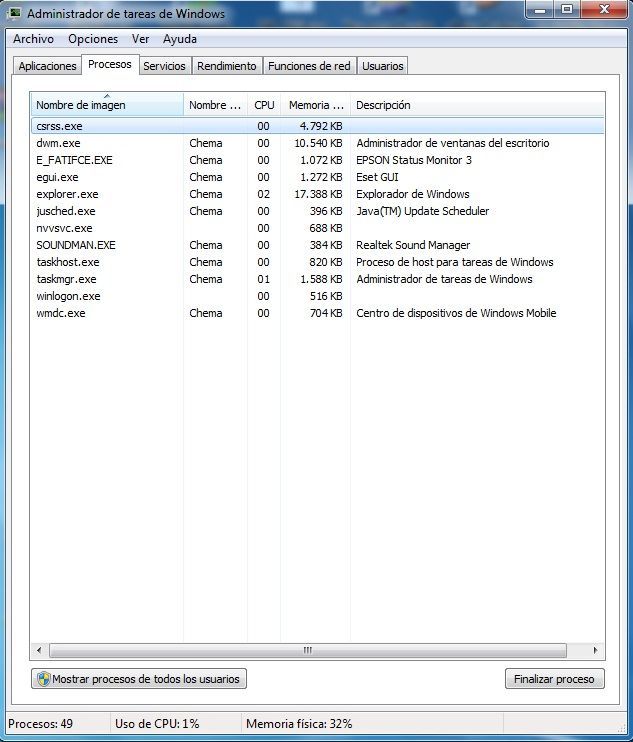This screenshot has width=633, height=742.
Task: Click Mostrar procesos de todos los usuarios
Action: pyautogui.click(x=139, y=679)
